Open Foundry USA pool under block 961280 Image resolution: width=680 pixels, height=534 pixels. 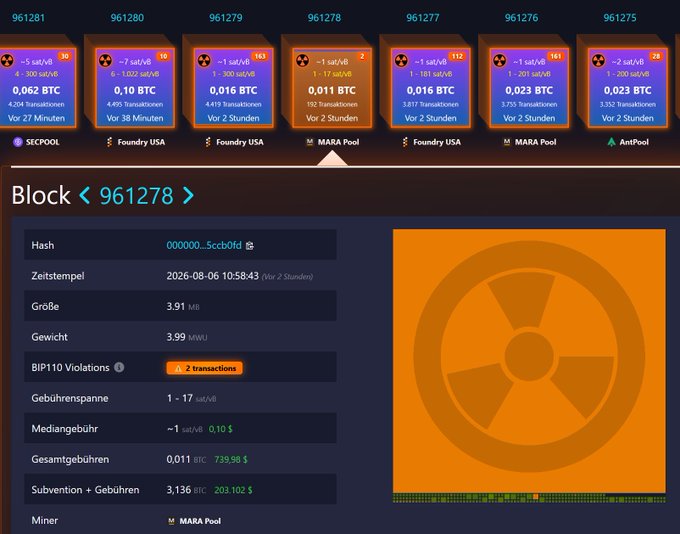click(136, 142)
